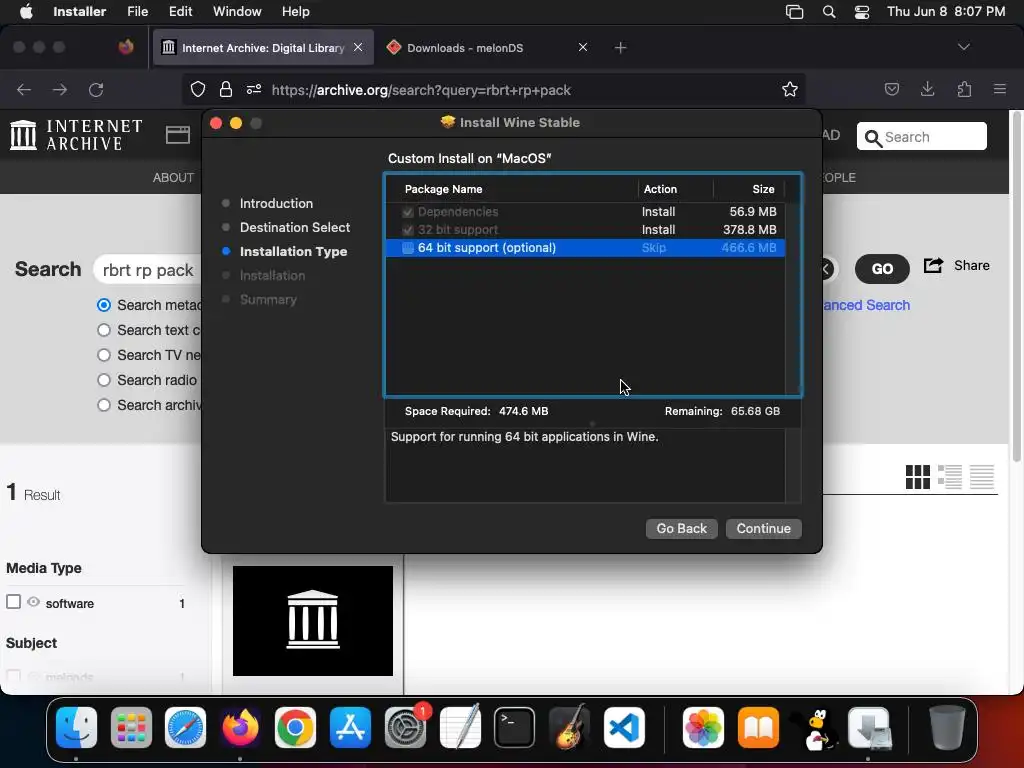Select the Search TV news radio button
This screenshot has width=1024, height=768.
click(x=104, y=355)
